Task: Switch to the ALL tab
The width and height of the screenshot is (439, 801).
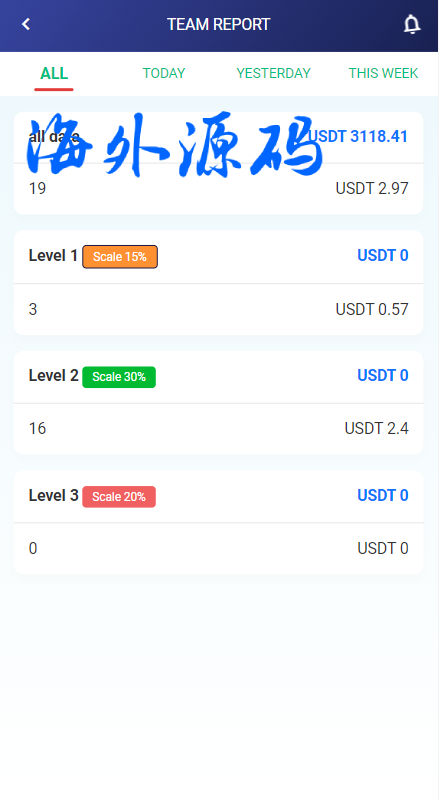Action: pos(54,74)
